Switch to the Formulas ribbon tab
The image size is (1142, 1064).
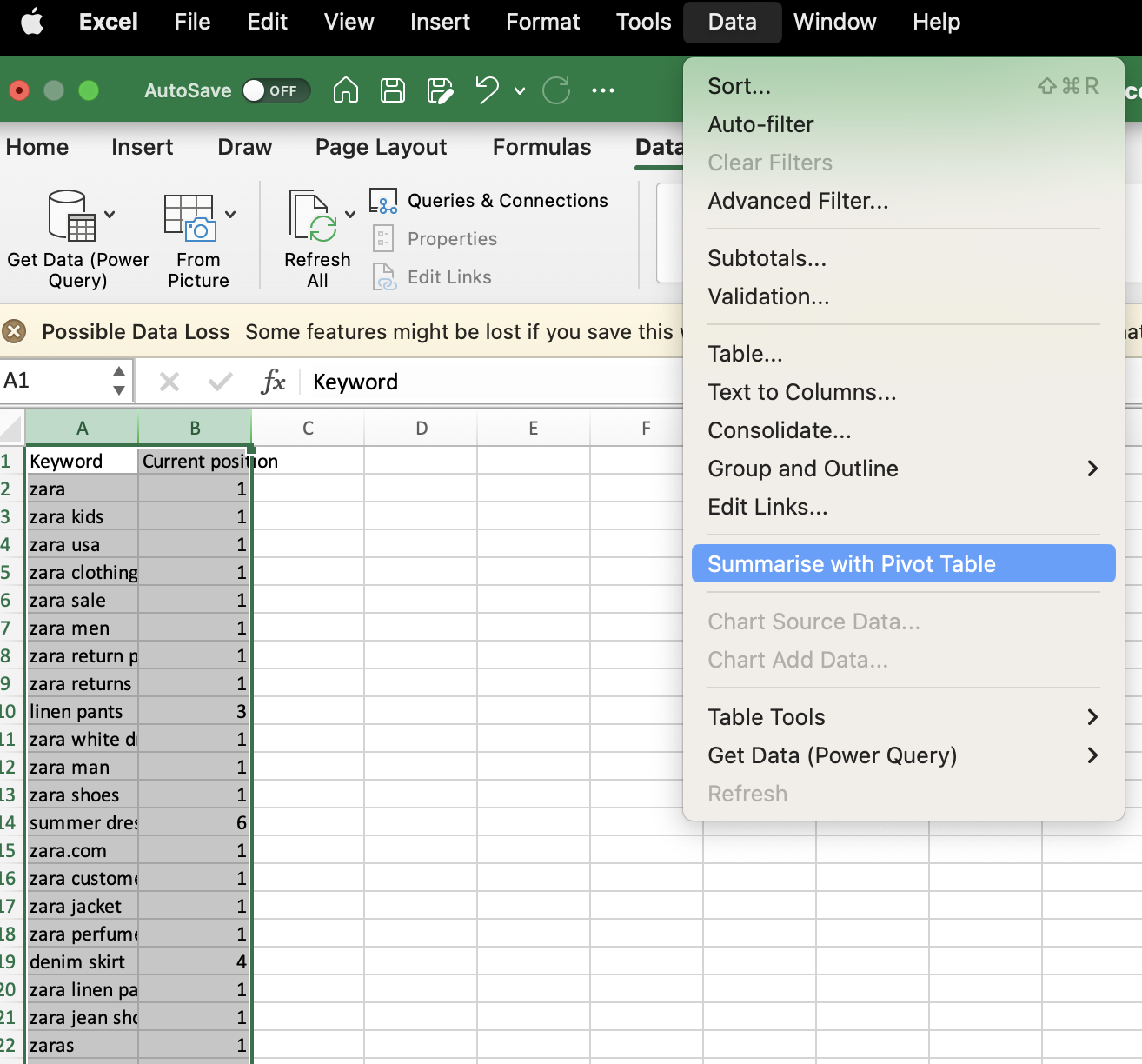(x=542, y=147)
